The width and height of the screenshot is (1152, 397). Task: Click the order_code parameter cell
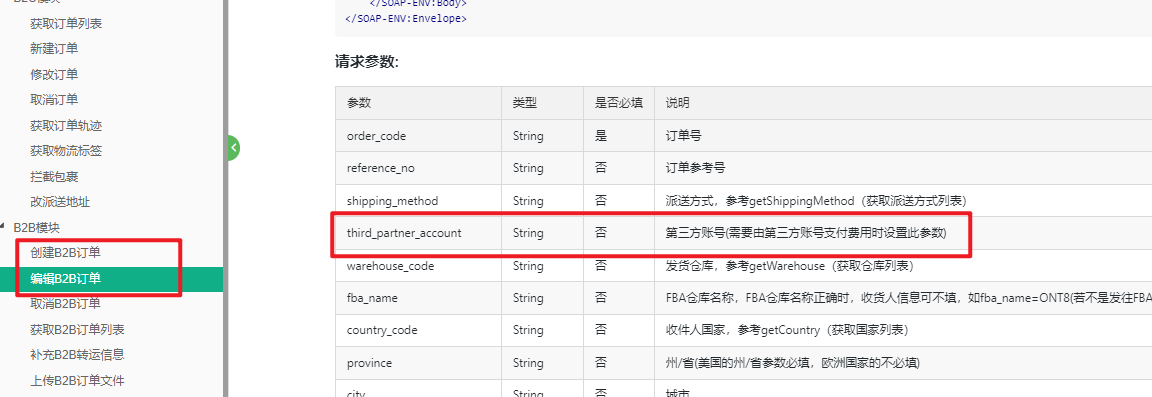pyautogui.click(x=419, y=136)
